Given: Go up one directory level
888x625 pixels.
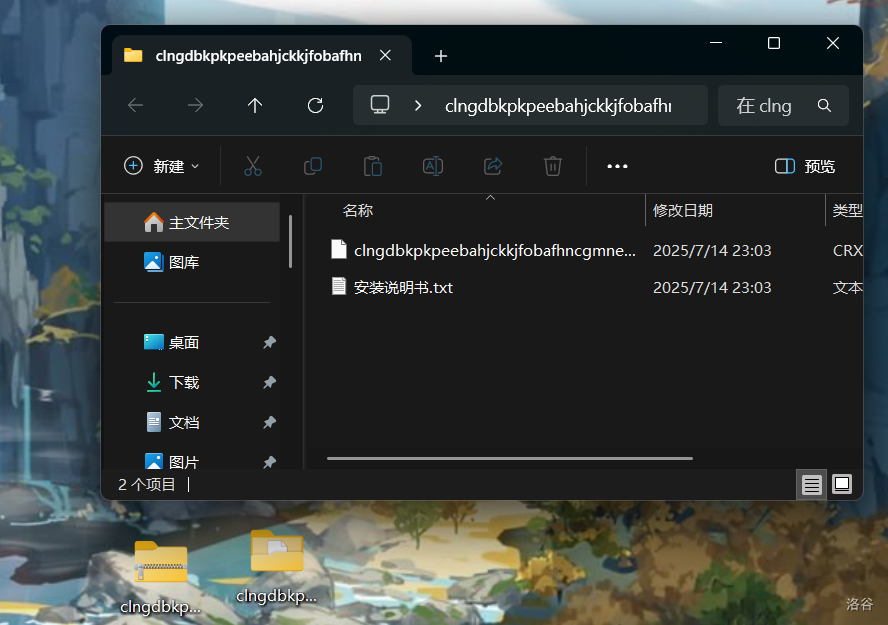Looking at the screenshot, I should 255,105.
